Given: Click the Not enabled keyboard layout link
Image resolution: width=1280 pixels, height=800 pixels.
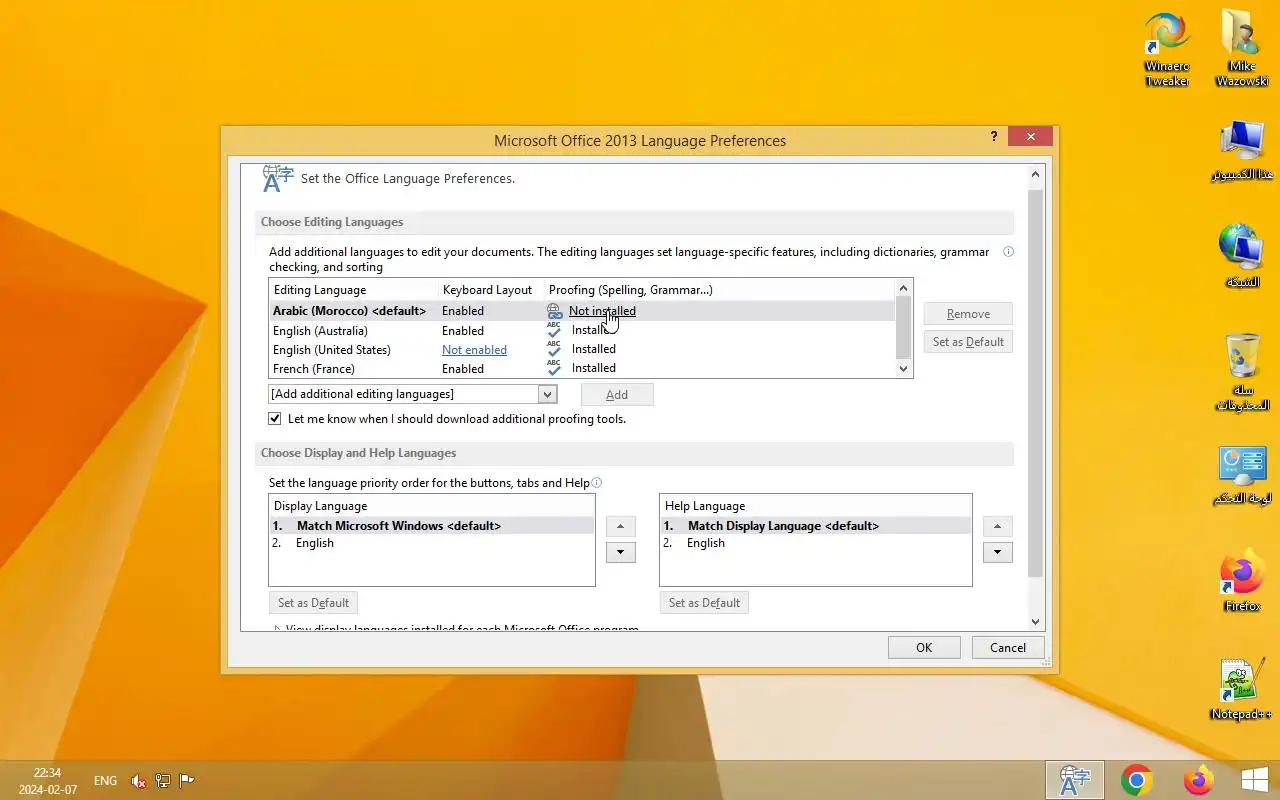Looking at the screenshot, I should (474, 350).
